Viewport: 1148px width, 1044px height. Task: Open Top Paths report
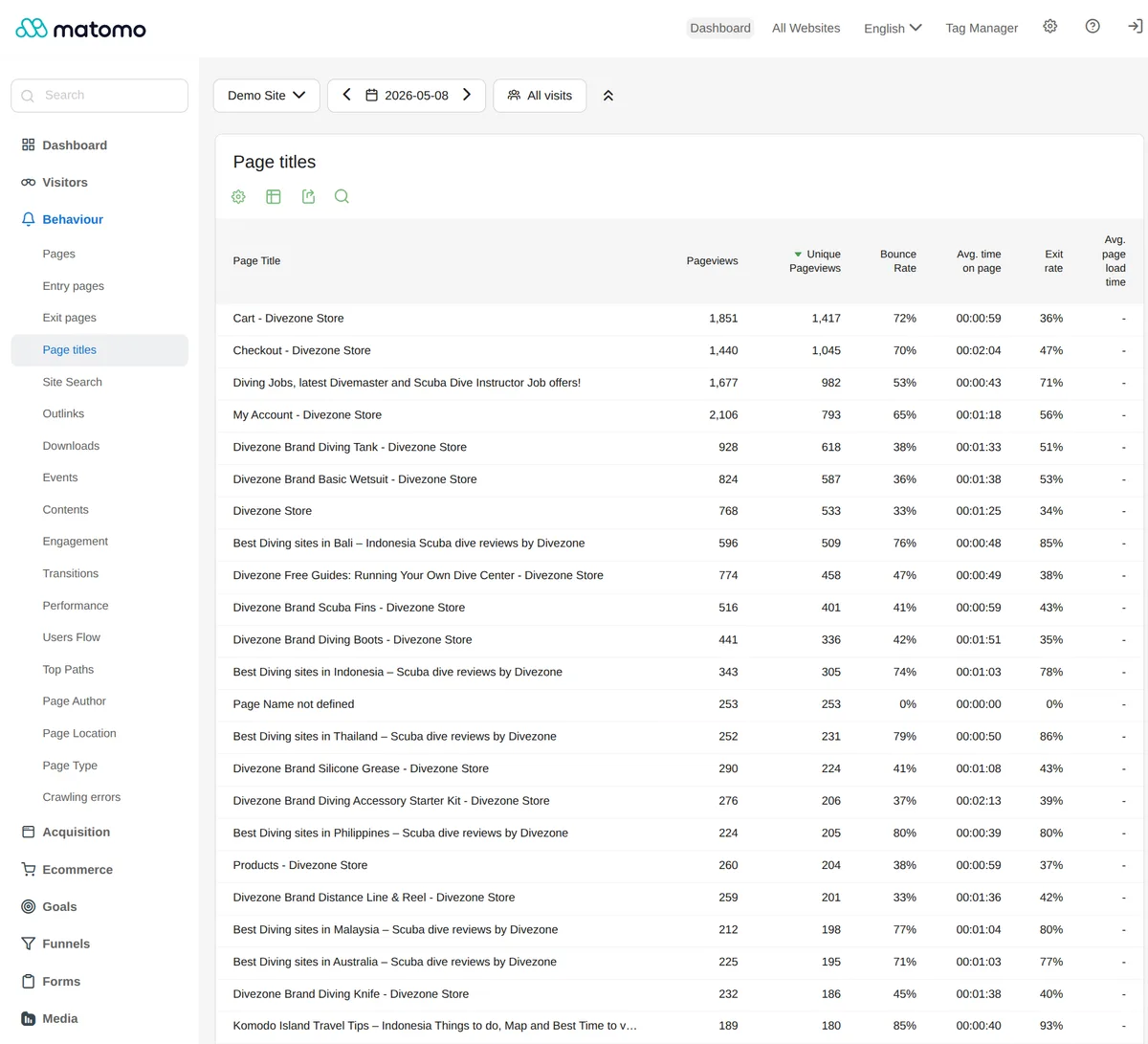pos(68,669)
